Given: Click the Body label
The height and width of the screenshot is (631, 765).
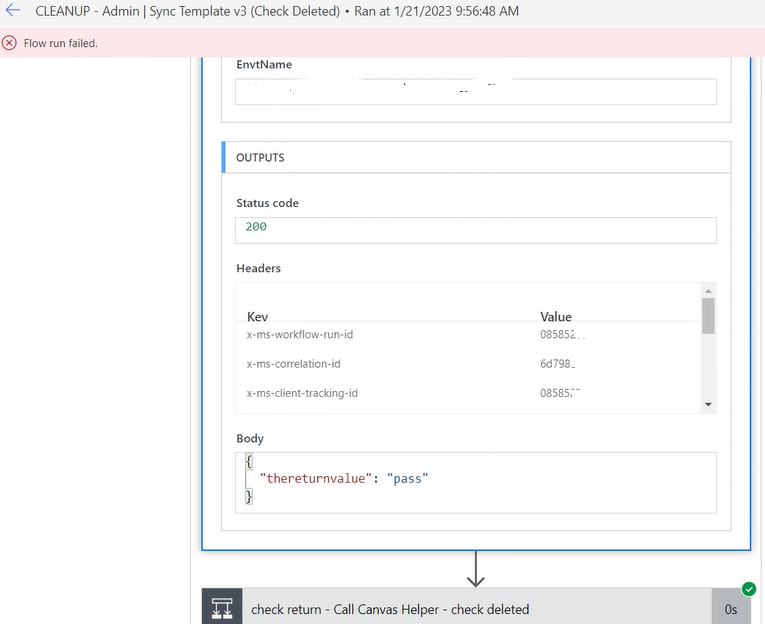Looking at the screenshot, I should pos(250,438).
